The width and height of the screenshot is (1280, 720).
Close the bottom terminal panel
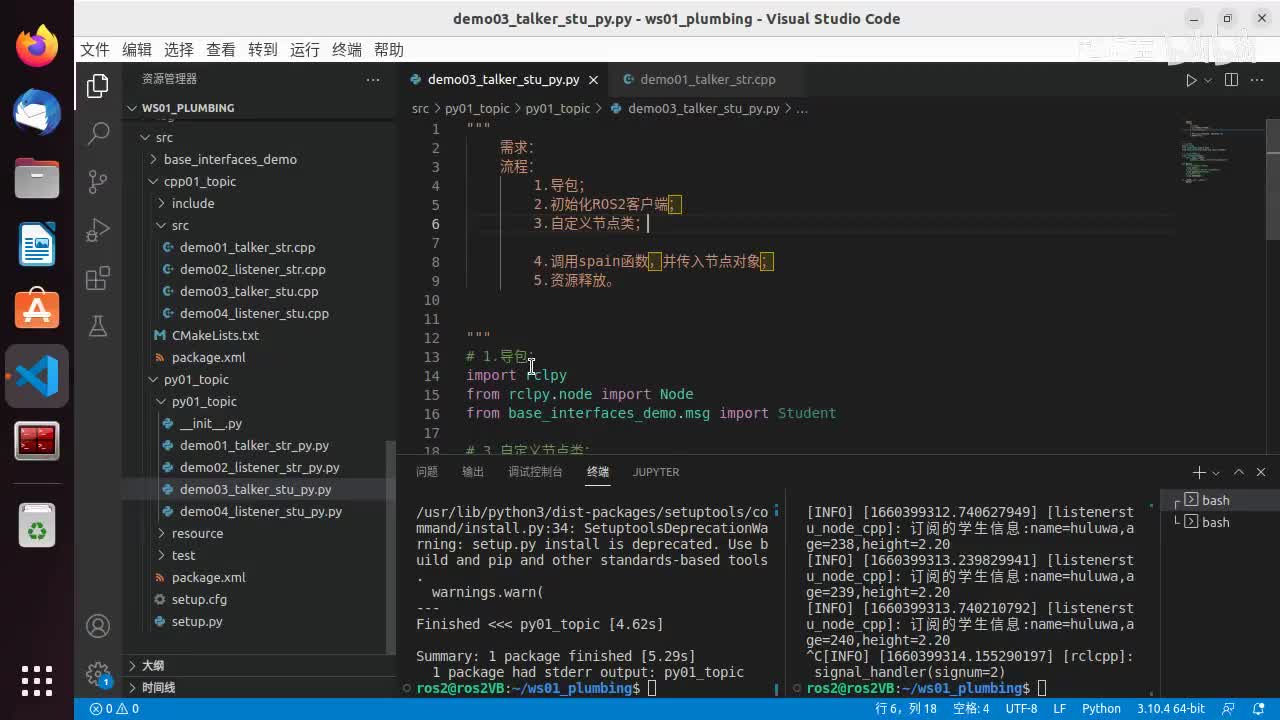pos(1261,472)
